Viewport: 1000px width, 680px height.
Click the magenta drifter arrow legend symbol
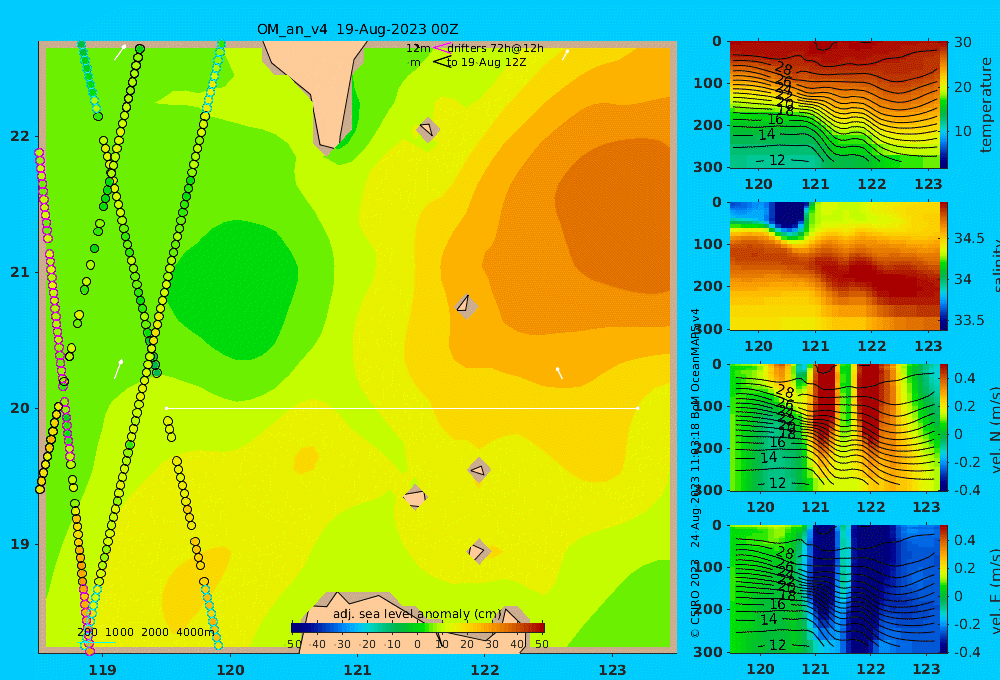(x=442, y=47)
